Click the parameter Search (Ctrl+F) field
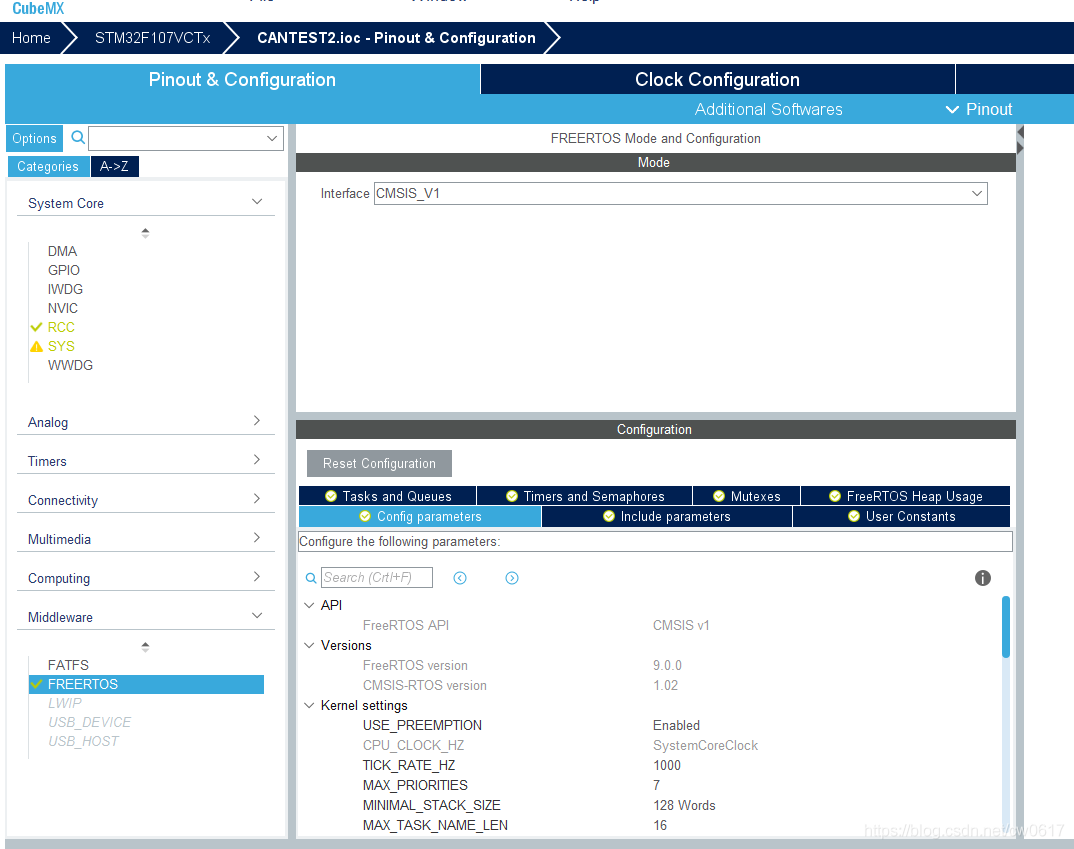The height and width of the screenshot is (849, 1074). pos(377,578)
